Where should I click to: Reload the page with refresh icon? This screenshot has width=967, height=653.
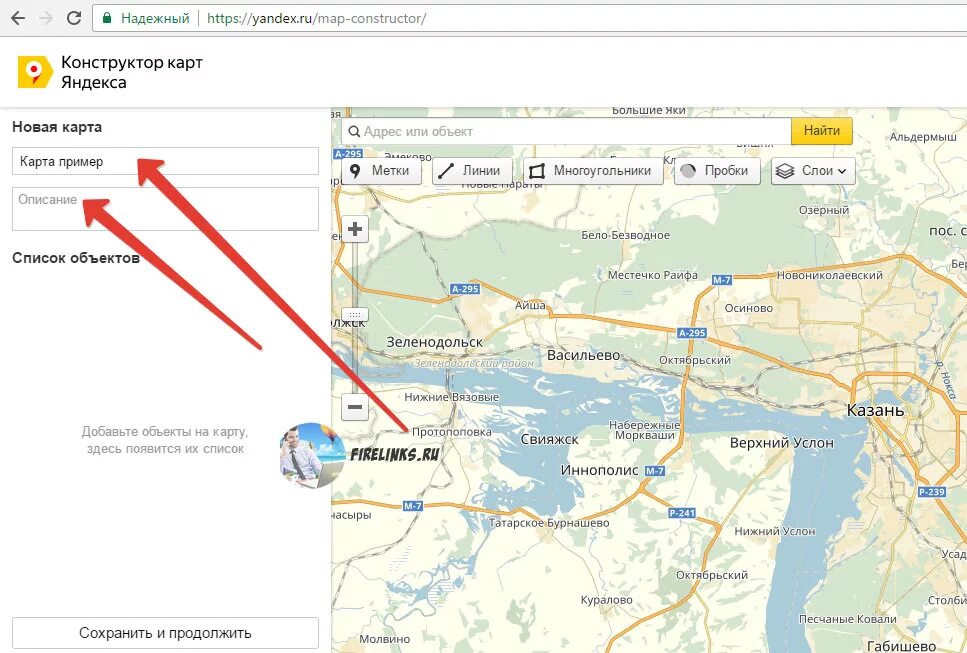74,18
